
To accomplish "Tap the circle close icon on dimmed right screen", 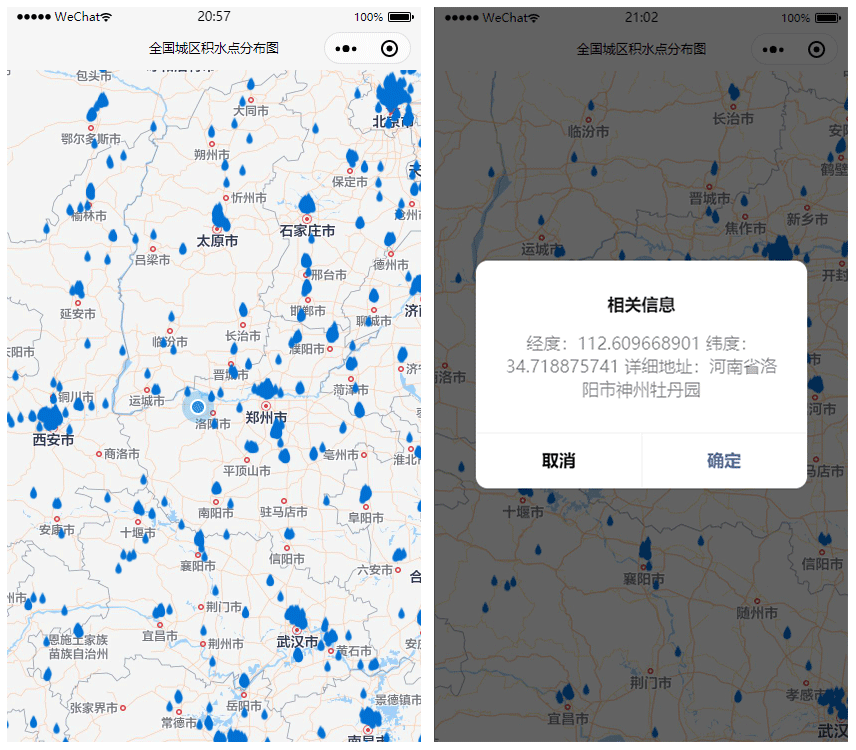I will click(x=816, y=49).
